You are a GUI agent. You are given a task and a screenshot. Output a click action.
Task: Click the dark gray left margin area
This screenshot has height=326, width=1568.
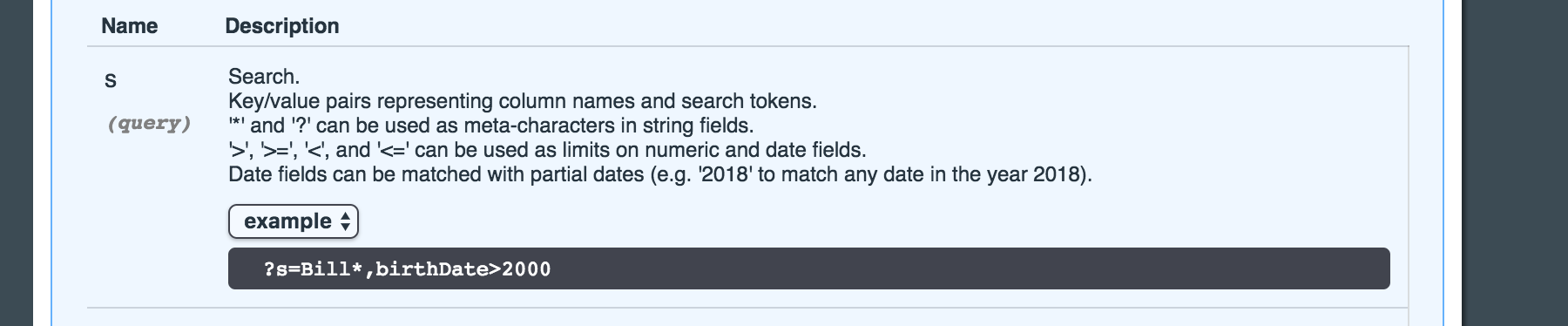[17, 163]
